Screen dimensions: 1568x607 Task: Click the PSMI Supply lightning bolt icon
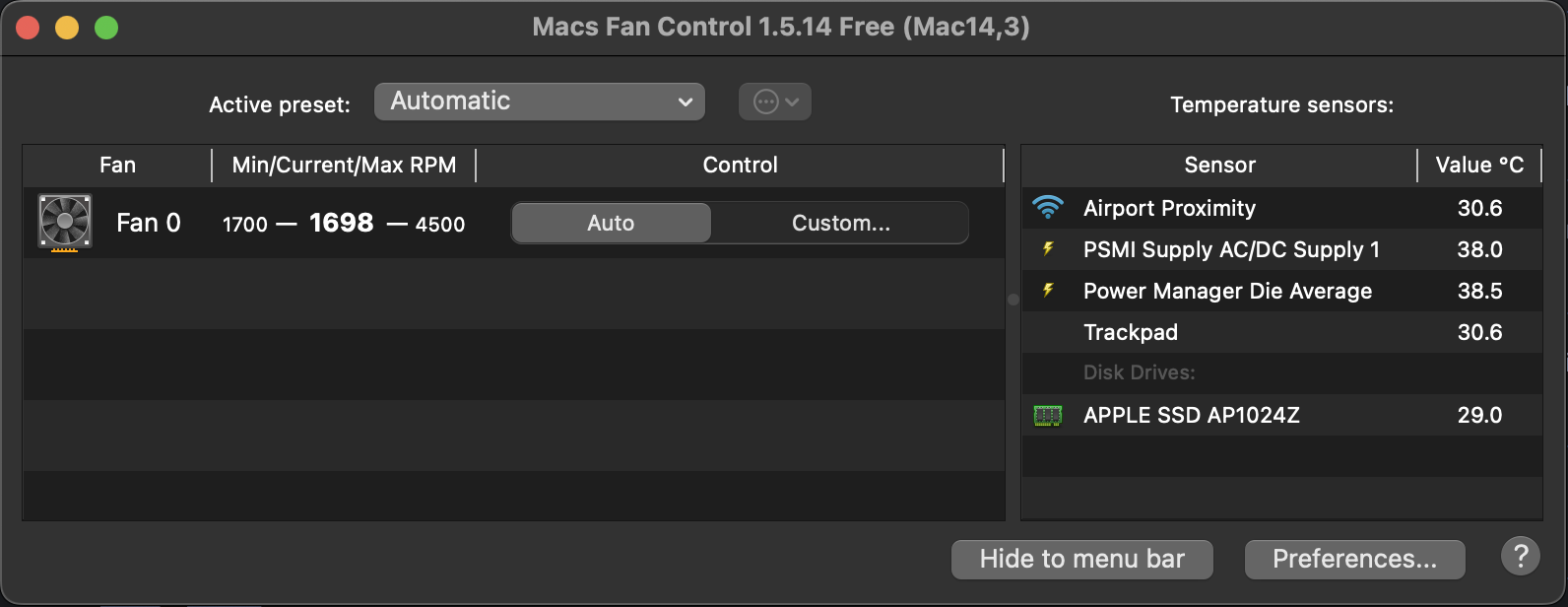[x=1048, y=249]
